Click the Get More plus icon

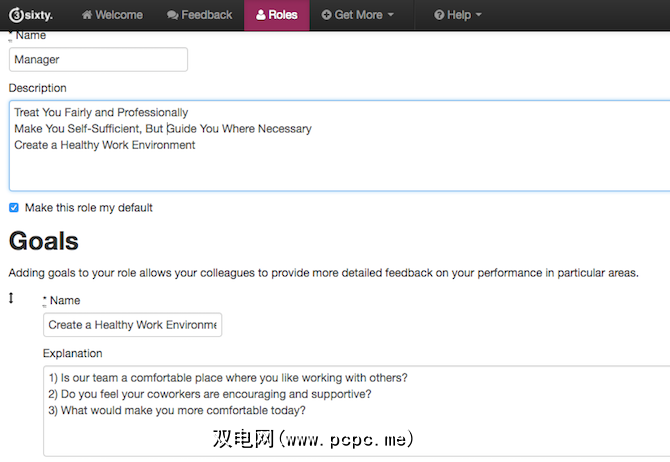pyautogui.click(x=326, y=15)
